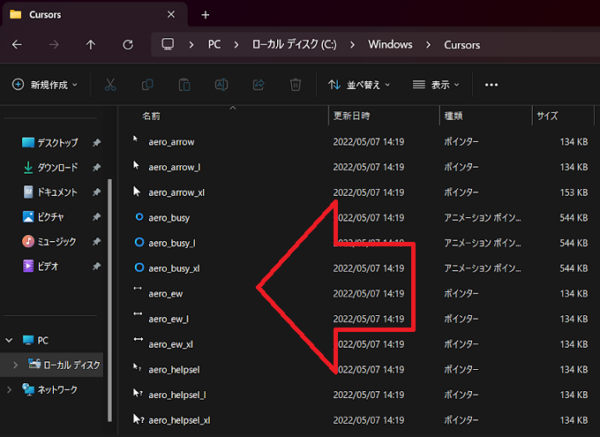Screen dimensions: 600x437
Task: Select the aero_arrow_l file
Action: [174, 167]
